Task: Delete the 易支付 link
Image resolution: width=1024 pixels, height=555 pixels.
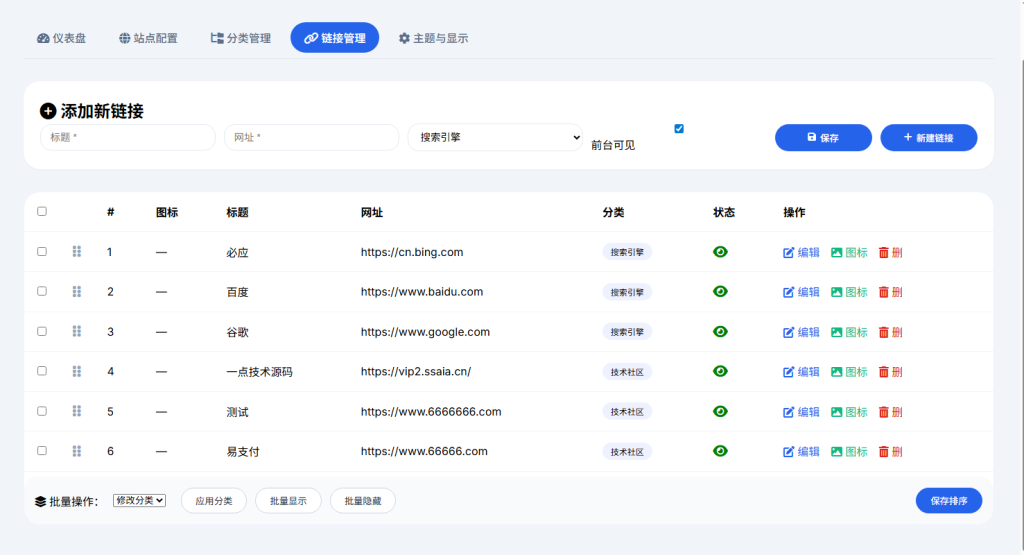Action: point(891,451)
